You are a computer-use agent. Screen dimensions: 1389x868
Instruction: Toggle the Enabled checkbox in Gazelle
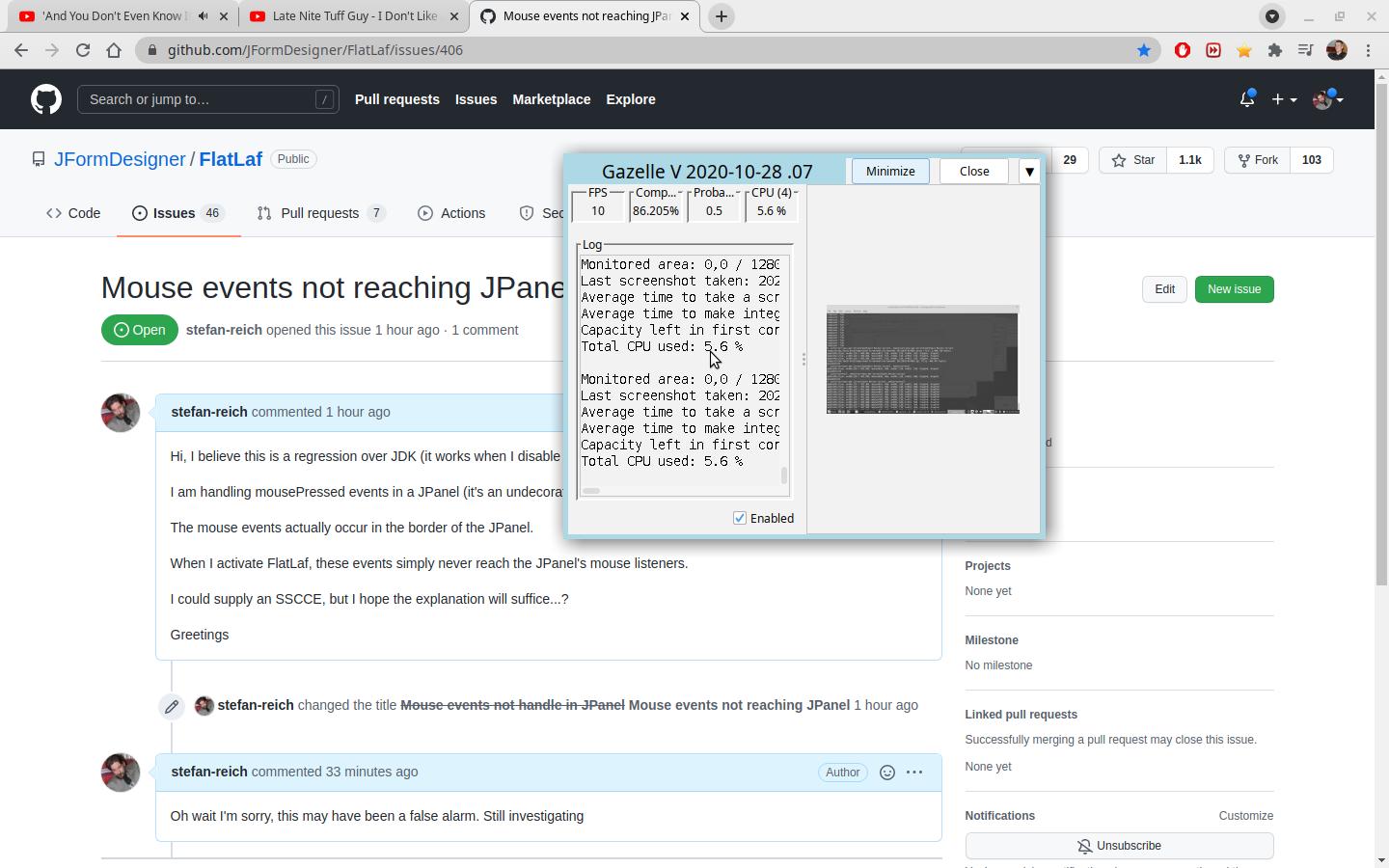740,518
